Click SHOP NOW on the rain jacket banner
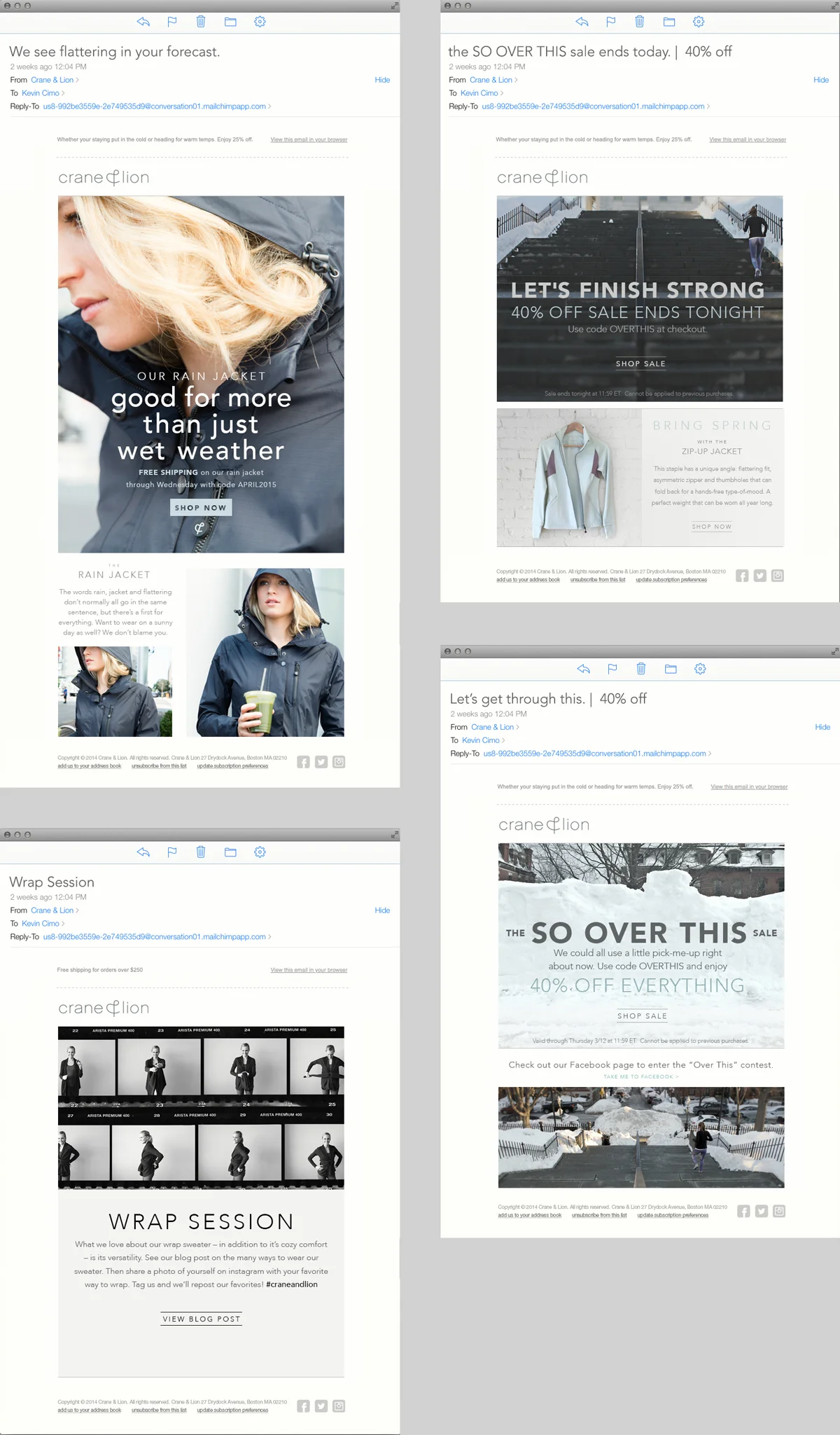 point(201,508)
